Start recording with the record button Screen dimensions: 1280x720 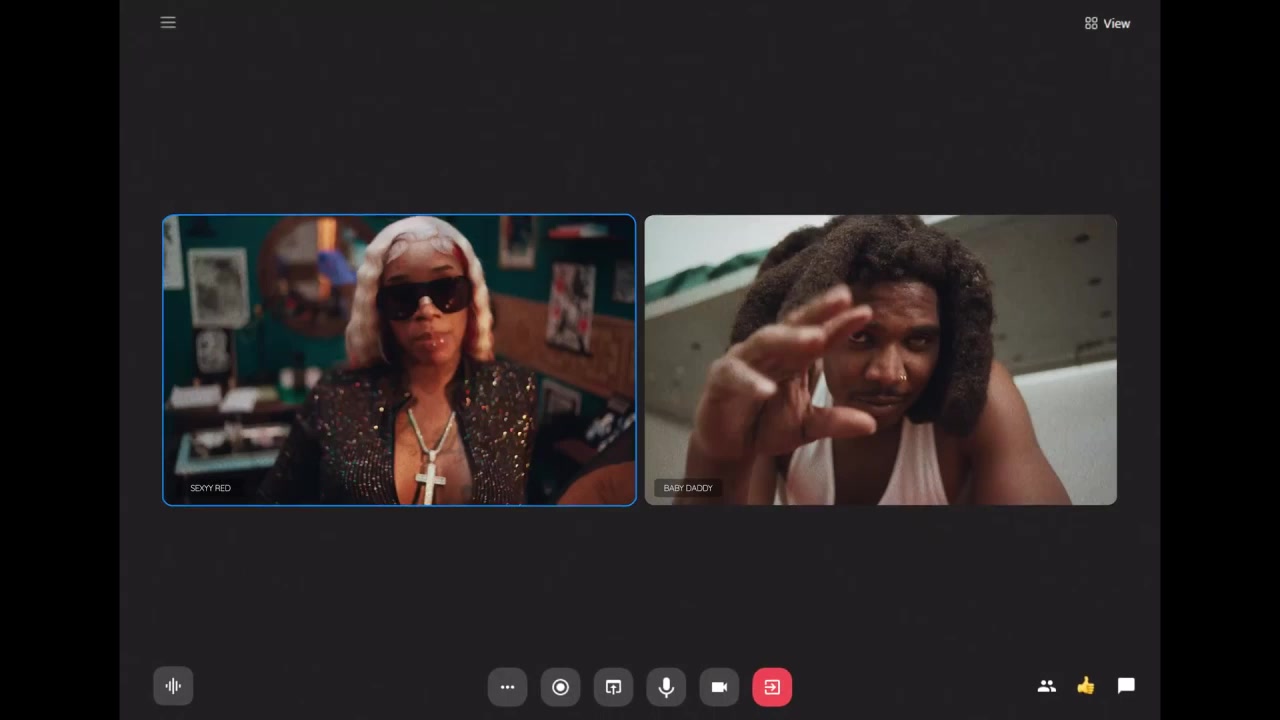pyautogui.click(x=560, y=687)
